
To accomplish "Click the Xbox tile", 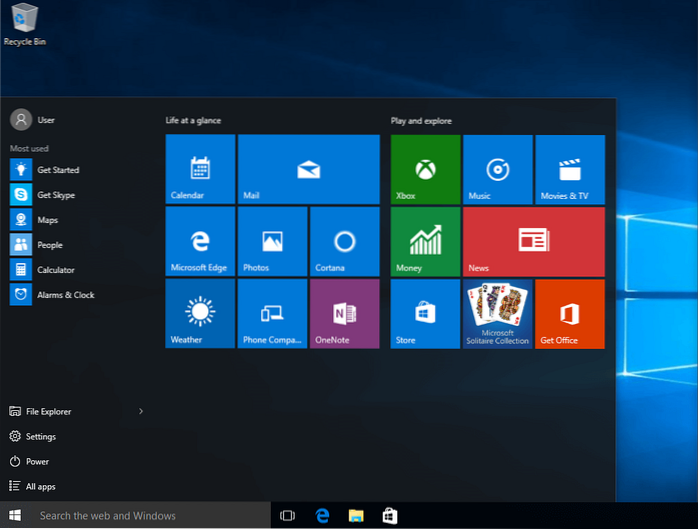I will click(x=425, y=170).
